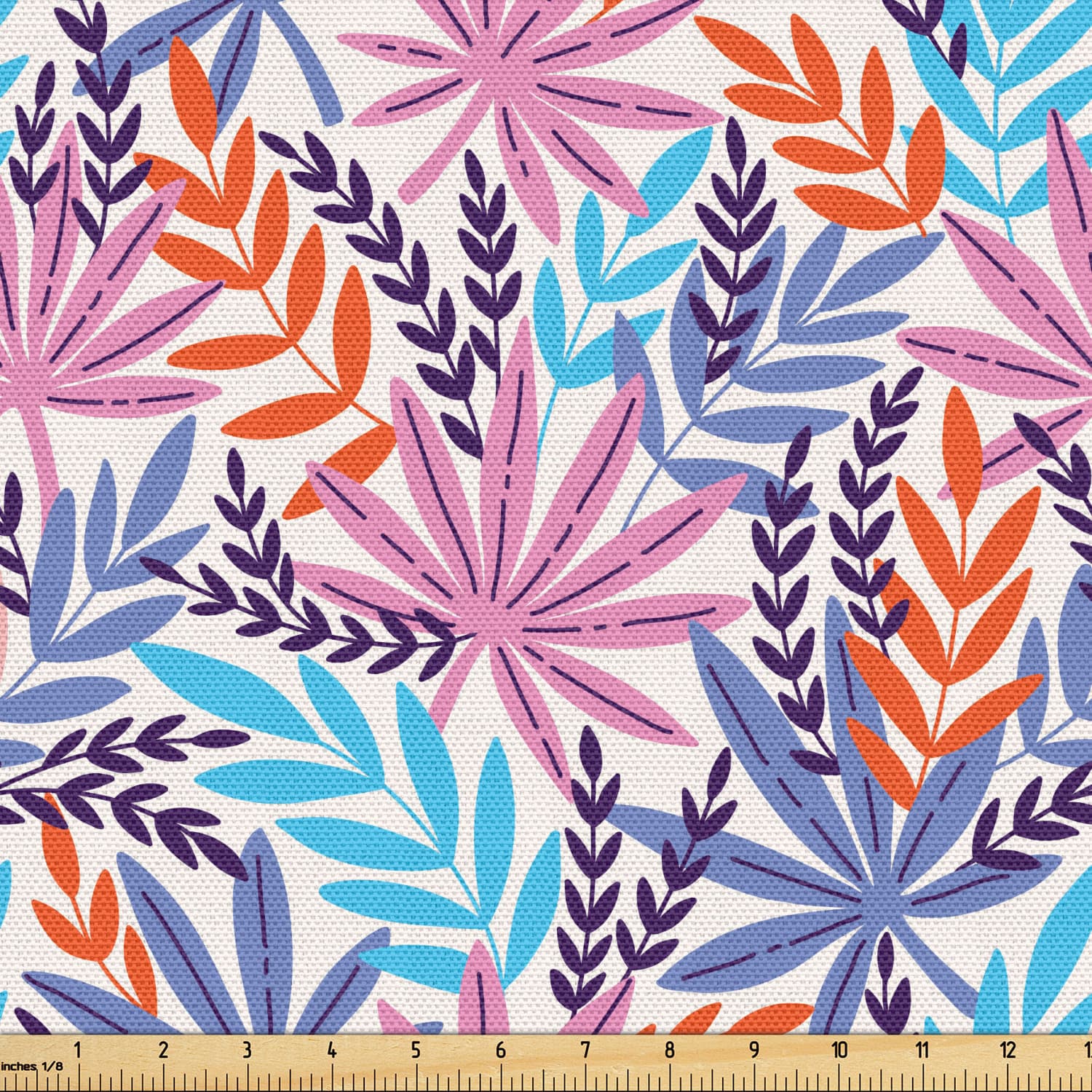The image size is (1092, 1092).
Task: Click the "9" inch mark label
Action: click(754, 1050)
